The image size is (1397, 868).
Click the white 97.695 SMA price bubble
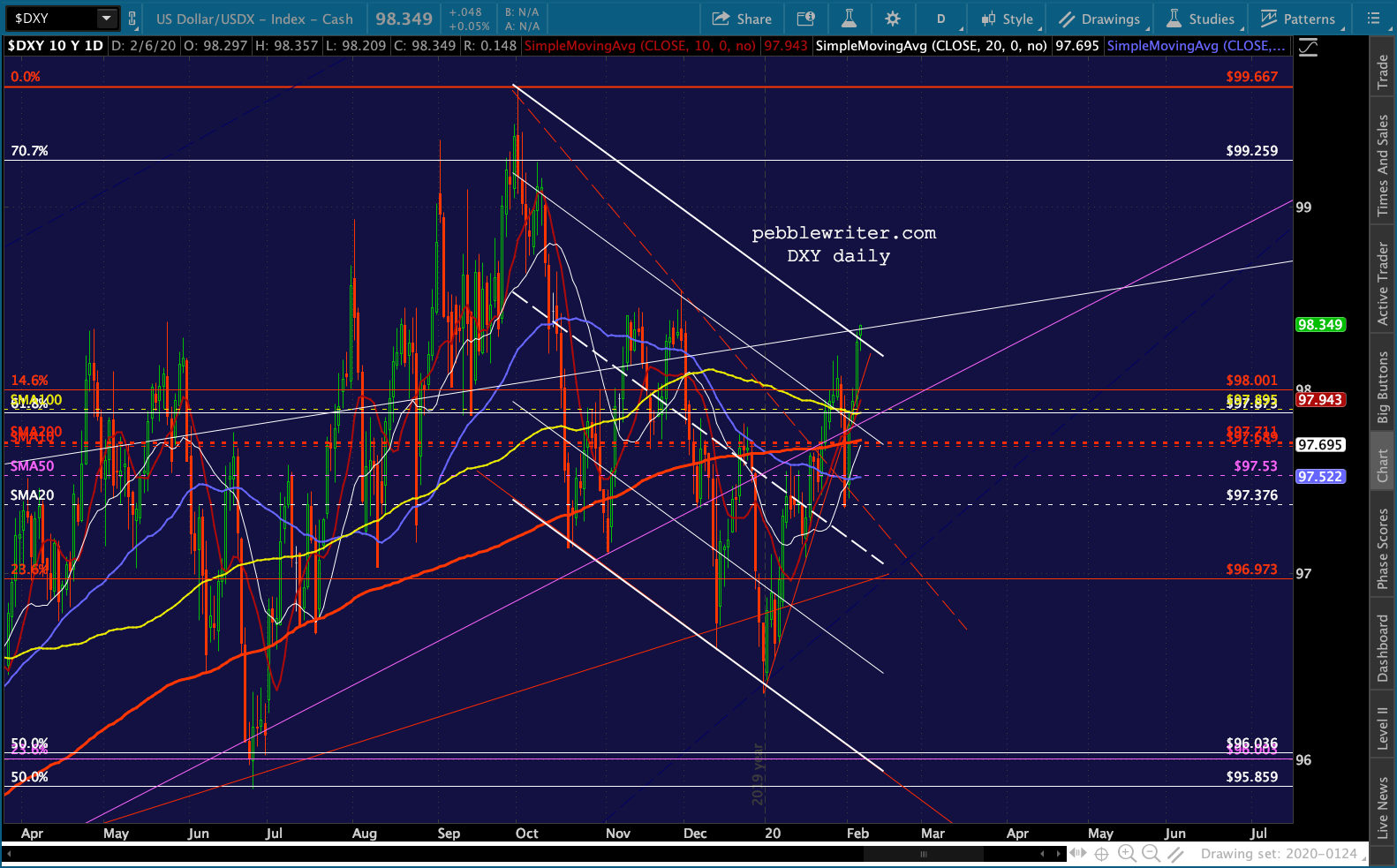[x=1320, y=445]
